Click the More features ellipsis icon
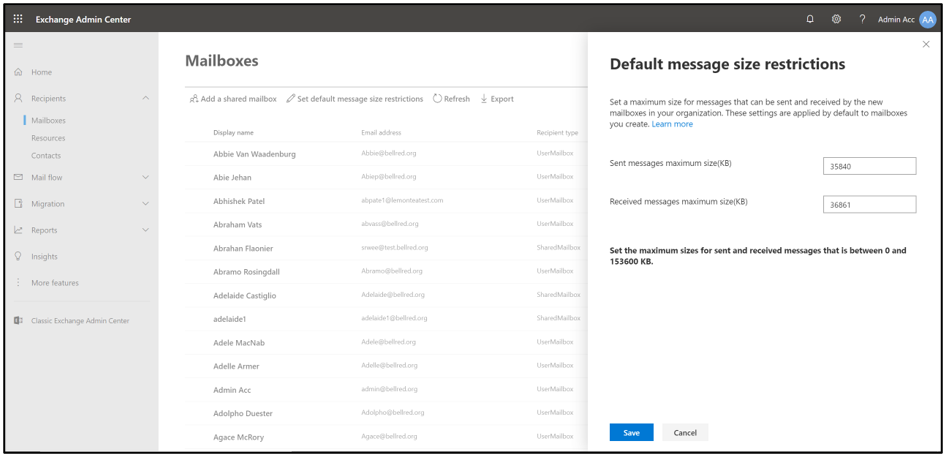 tap(18, 283)
